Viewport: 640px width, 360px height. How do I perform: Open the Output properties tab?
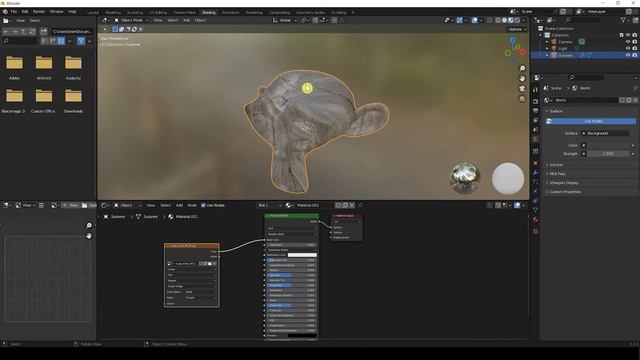pos(536,111)
